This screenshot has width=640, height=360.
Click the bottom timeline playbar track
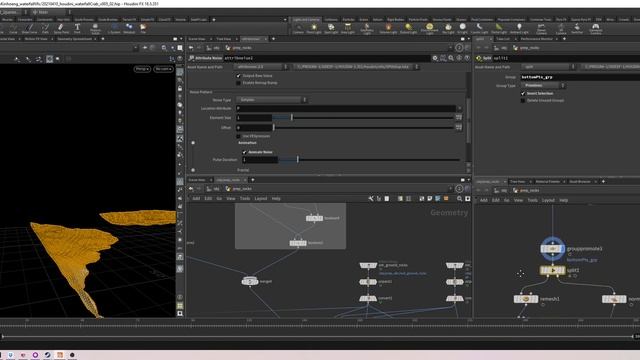[318, 337]
